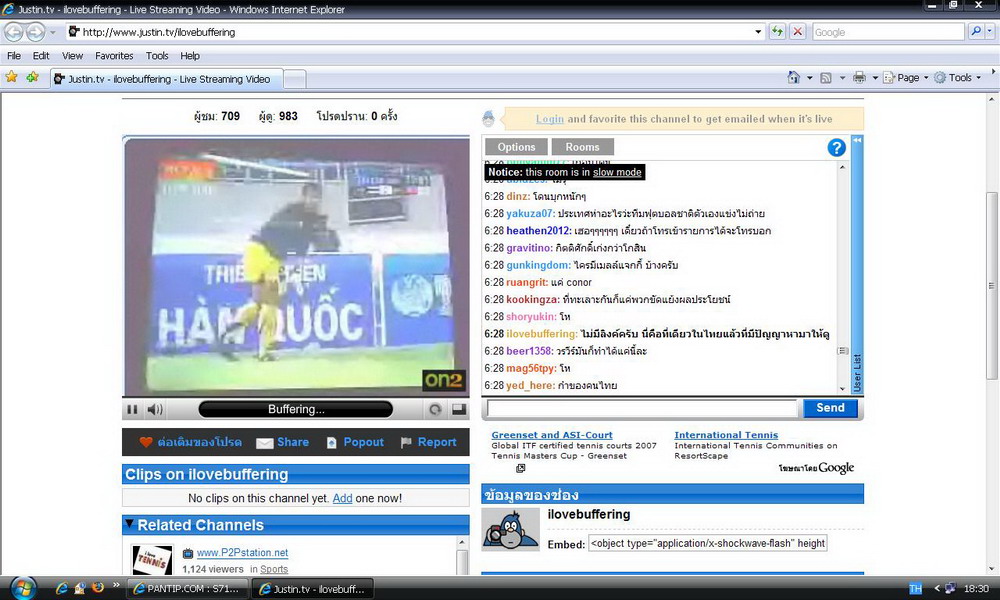Open the address bar URL history dropdown

coord(758,32)
